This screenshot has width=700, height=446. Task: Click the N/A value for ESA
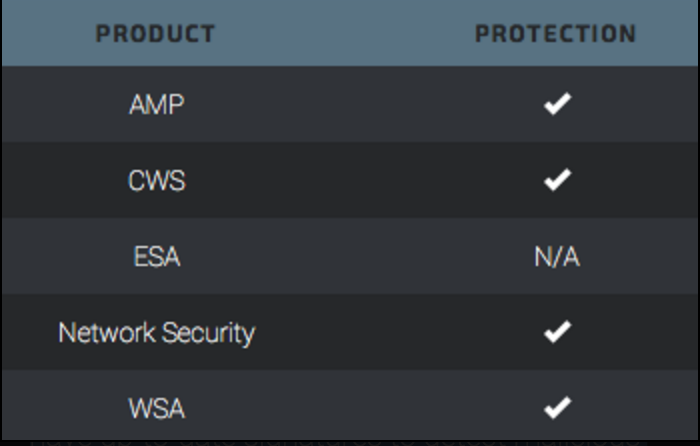point(556,257)
